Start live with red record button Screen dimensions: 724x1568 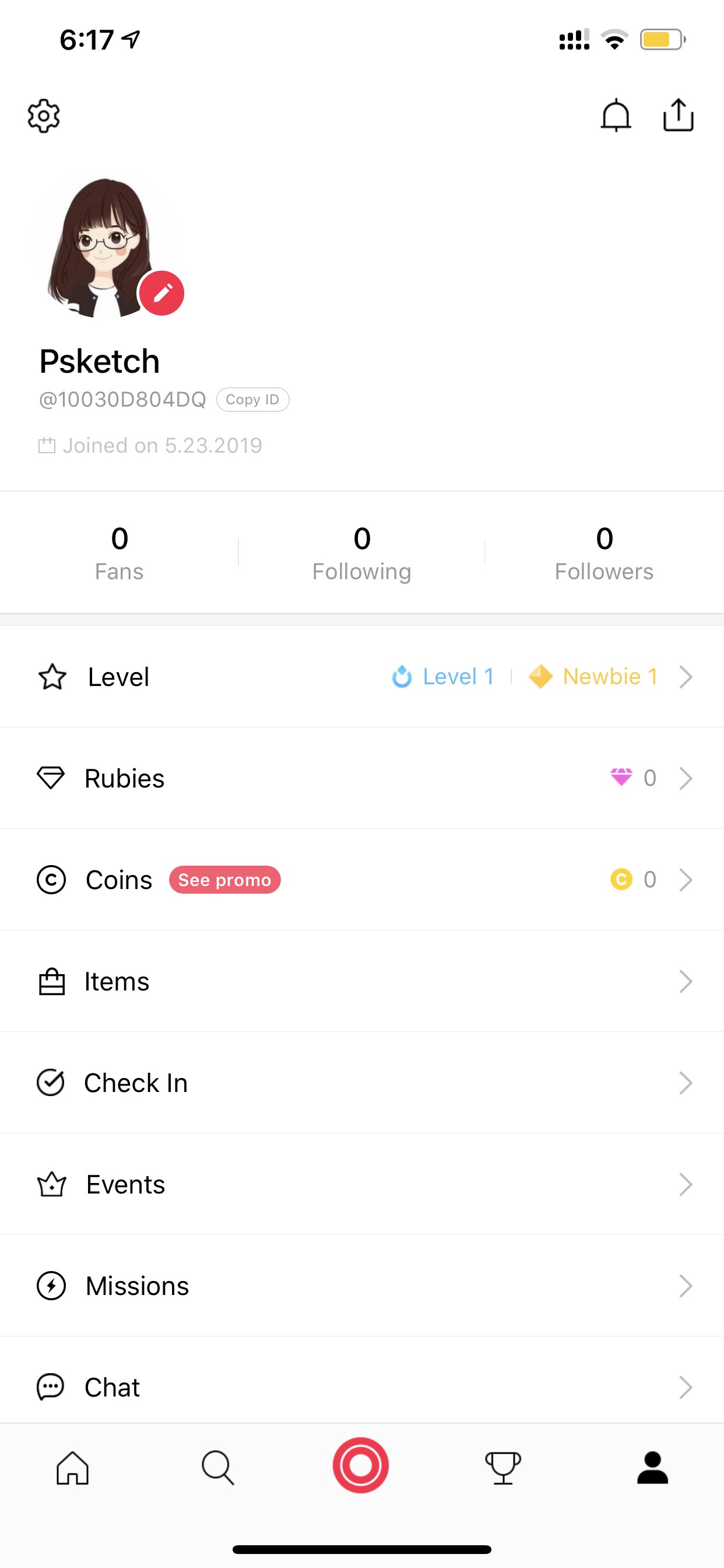click(361, 1465)
